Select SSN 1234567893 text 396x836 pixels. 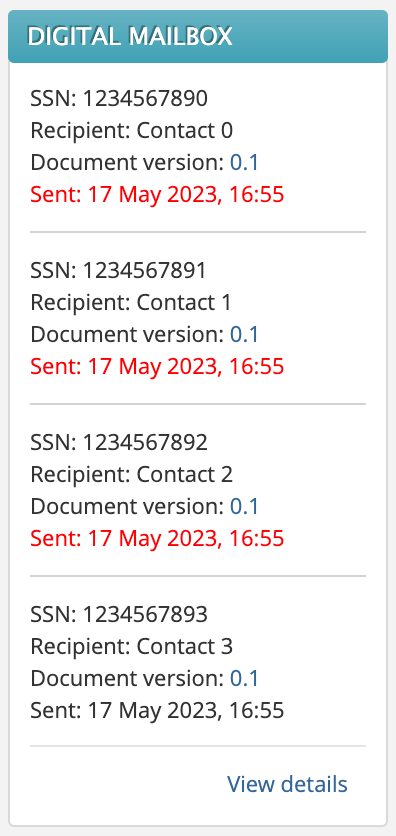(x=119, y=615)
